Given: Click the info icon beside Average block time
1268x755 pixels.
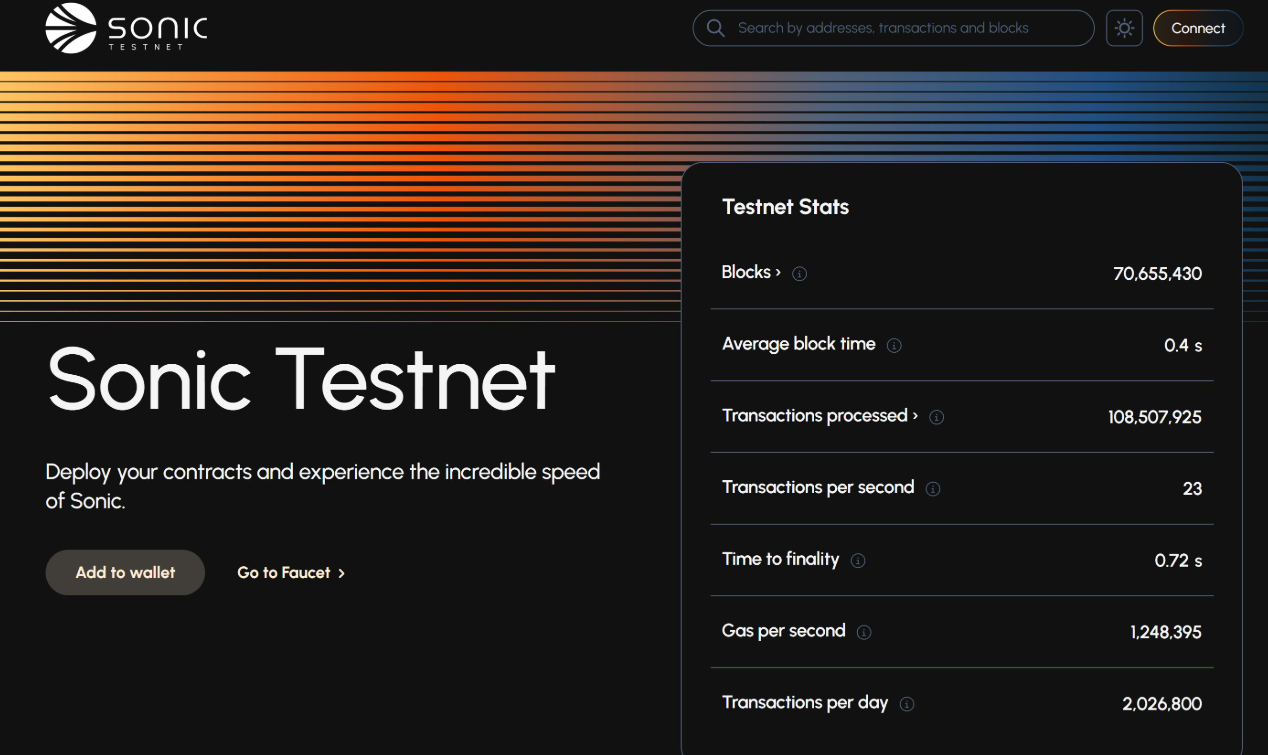Looking at the screenshot, I should coord(894,345).
